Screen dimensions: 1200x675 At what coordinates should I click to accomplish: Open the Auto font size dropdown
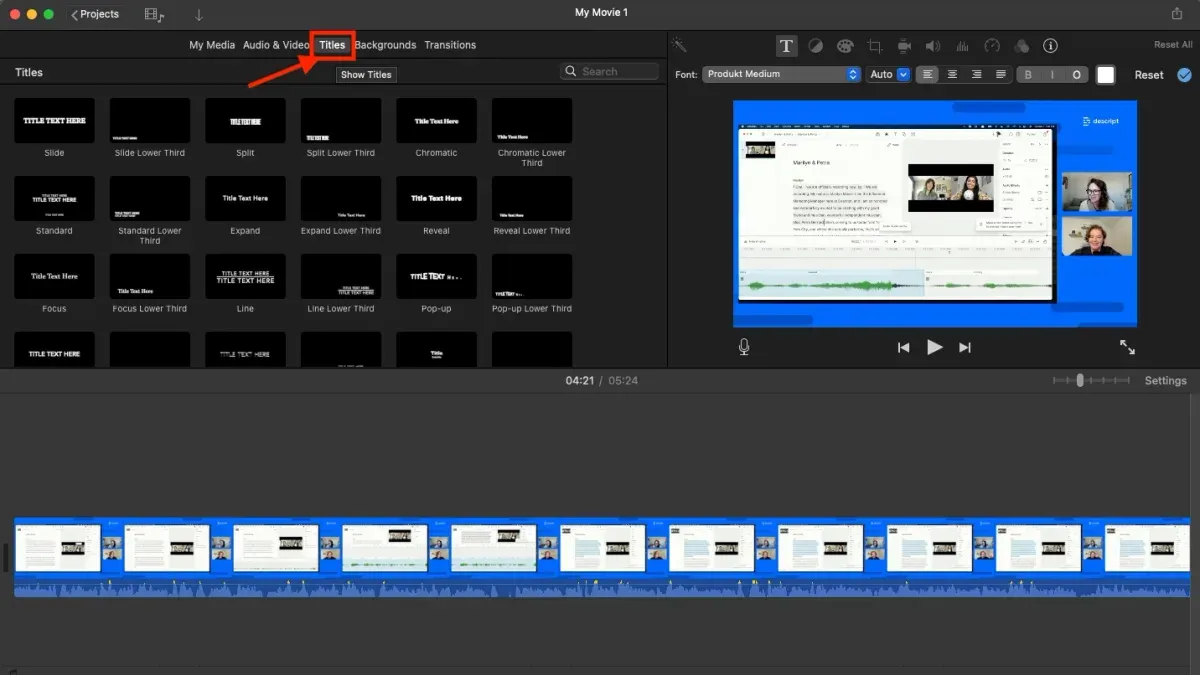click(888, 74)
